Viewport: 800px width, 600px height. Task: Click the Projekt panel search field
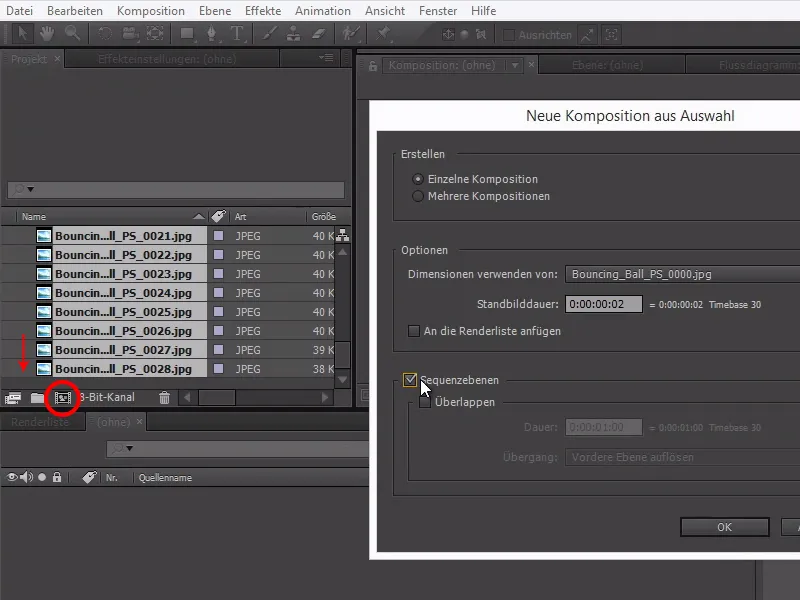[x=176, y=190]
